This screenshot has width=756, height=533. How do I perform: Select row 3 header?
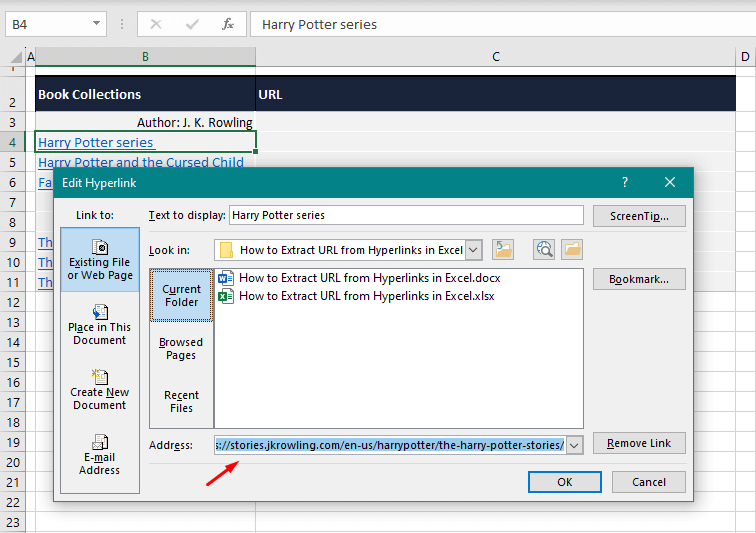13,123
